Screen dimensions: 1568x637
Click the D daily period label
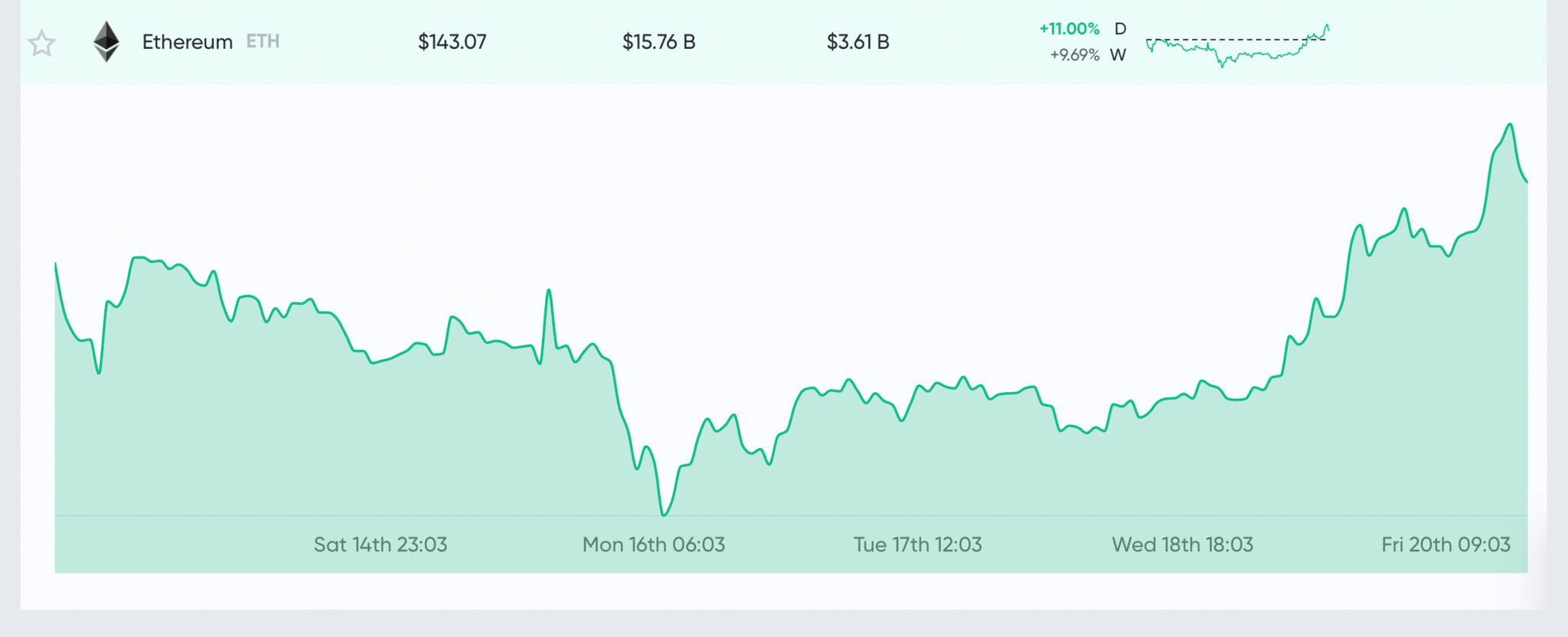pos(1120,29)
